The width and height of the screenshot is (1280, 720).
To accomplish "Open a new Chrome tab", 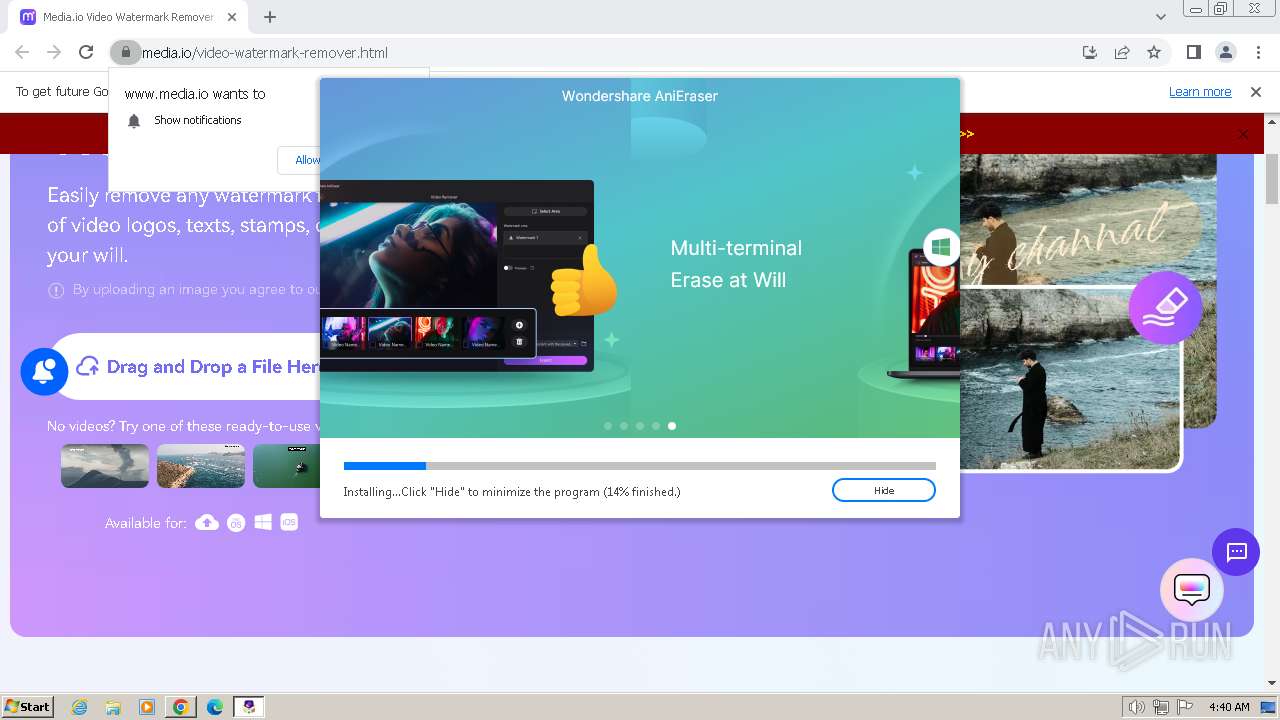I will coord(270,17).
